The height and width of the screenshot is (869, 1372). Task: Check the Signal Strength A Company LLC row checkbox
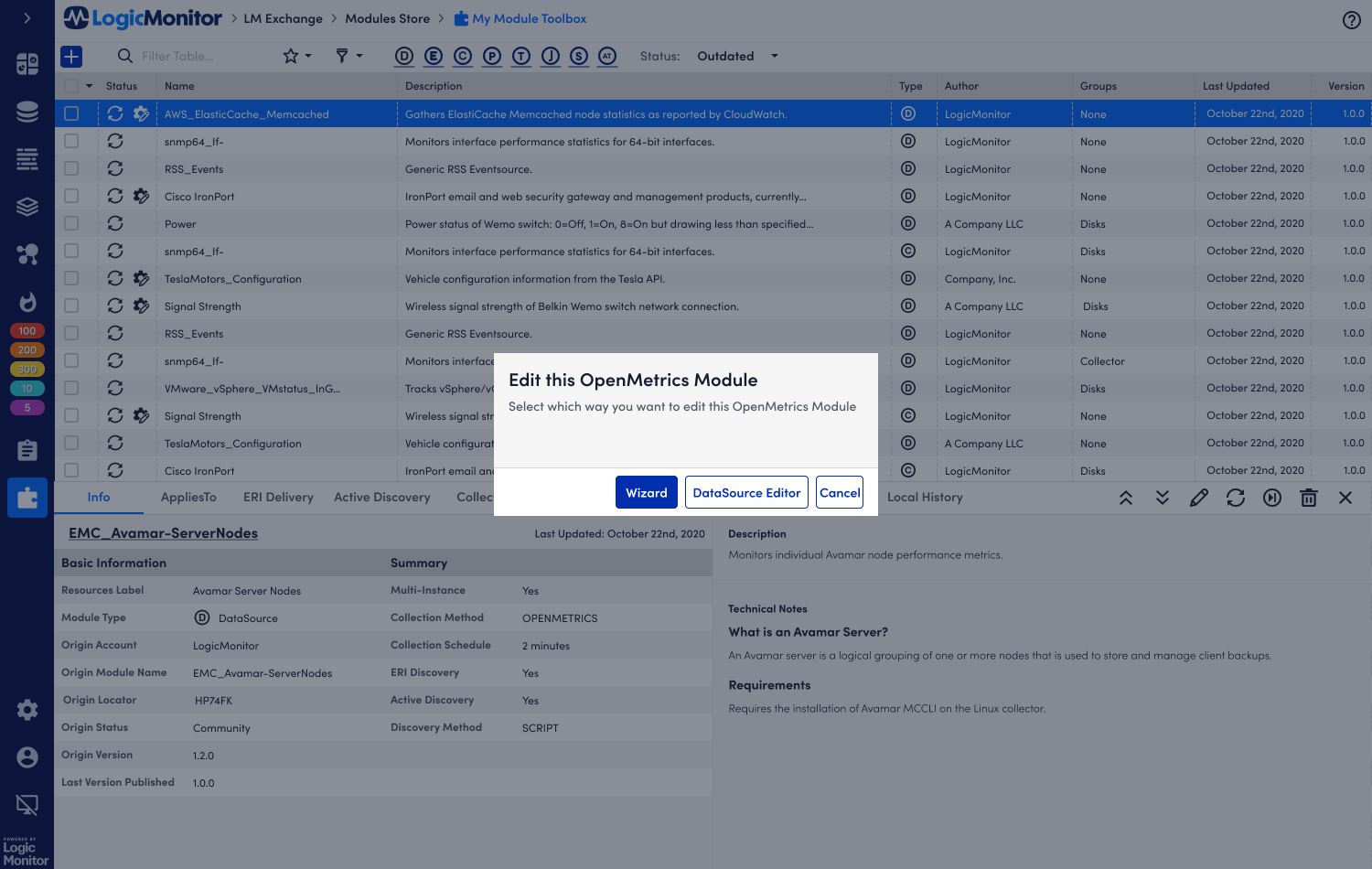pyautogui.click(x=71, y=306)
